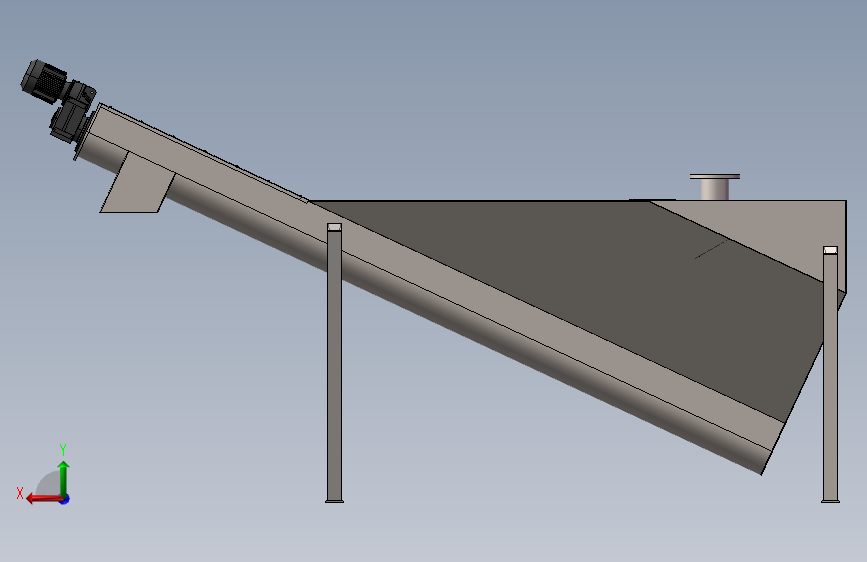The height and width of the screenshot is (562, 867).
Task: Click the 'Y' axis label
Action: click(63, 449)
